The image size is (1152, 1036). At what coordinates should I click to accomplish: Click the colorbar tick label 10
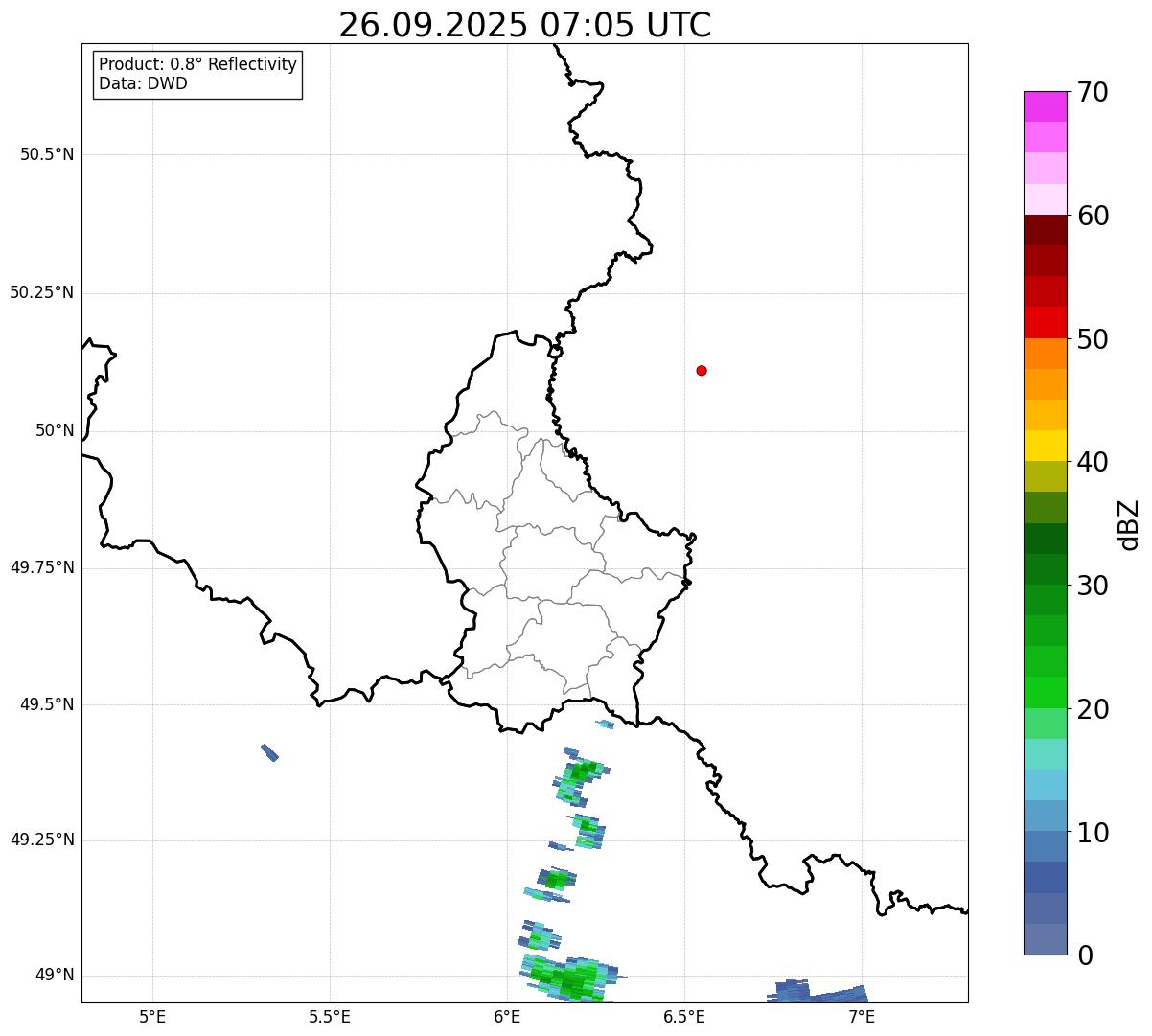(1093, 833)
